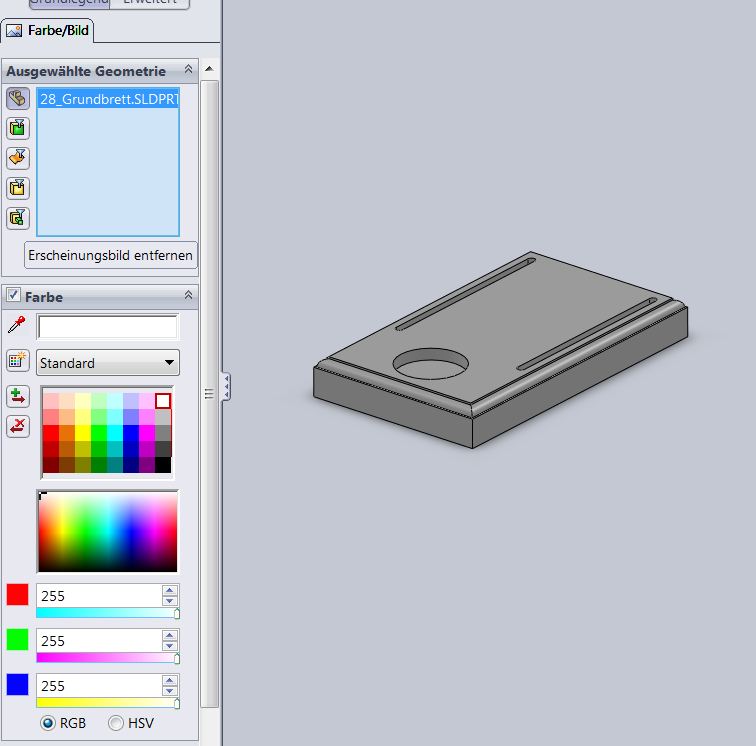The height and width of the screenshot is (746, 756).
Task: Select 28_Grundbrett.SLDPRT in geometry list
Action: coord(108,99)
